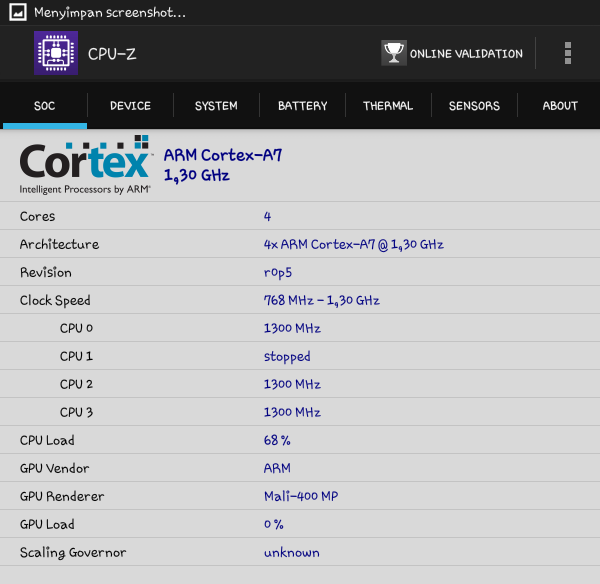The height and width of the screenshot is (584, 600).
Task: Tap the 'Architecture' label
Action: click(59, 244)
